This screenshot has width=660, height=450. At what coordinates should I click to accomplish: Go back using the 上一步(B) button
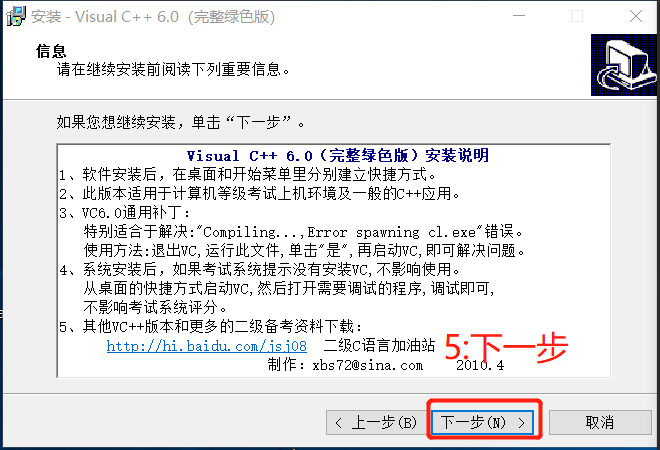coord(375,422)
